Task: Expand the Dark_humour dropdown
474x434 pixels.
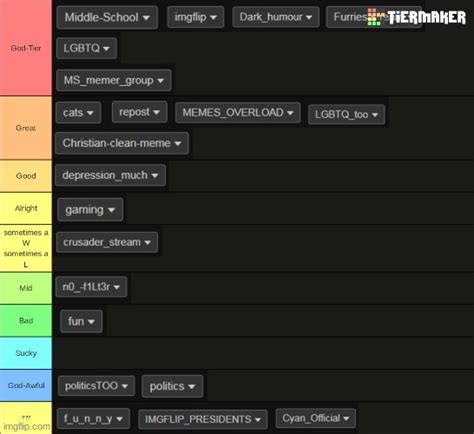Action: coord(276,17)
